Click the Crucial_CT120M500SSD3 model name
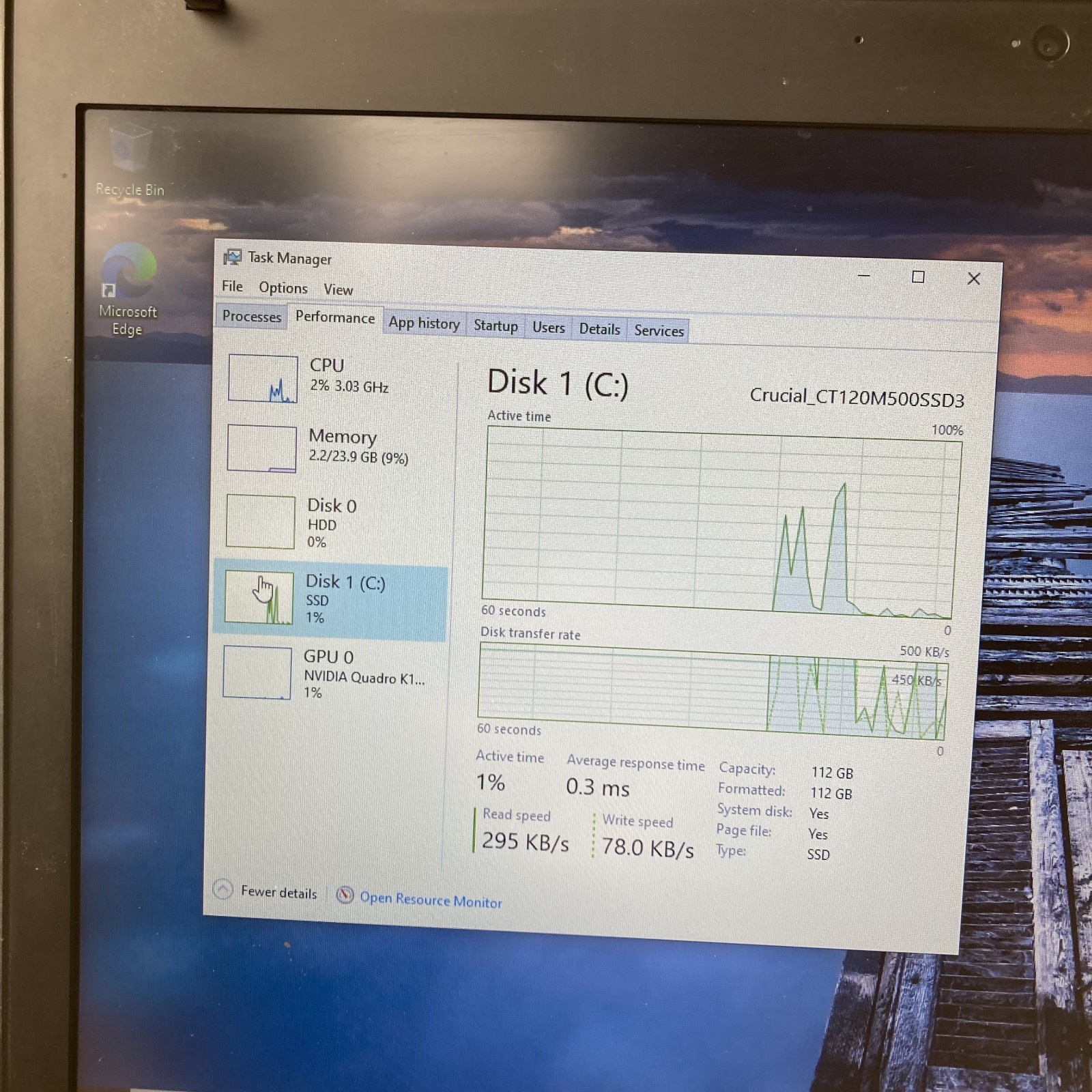 [x=857, y=397]
